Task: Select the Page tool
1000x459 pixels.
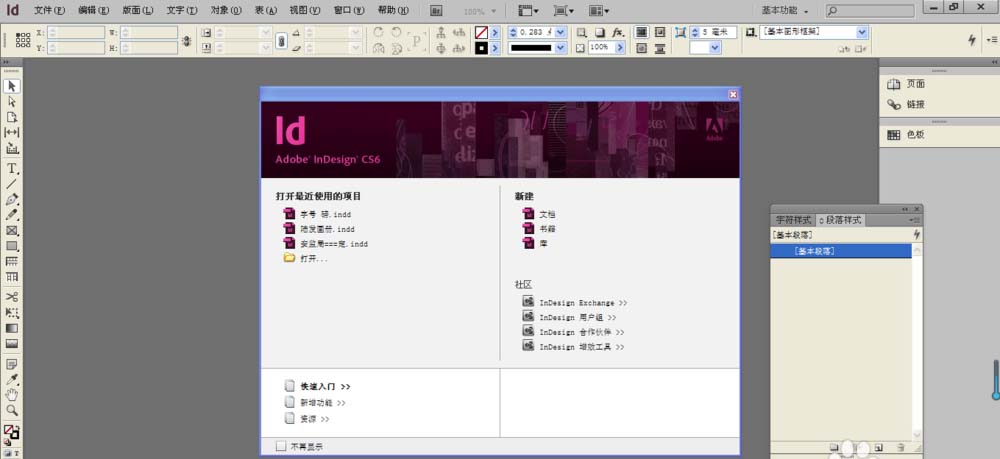Action: point(11,117)
